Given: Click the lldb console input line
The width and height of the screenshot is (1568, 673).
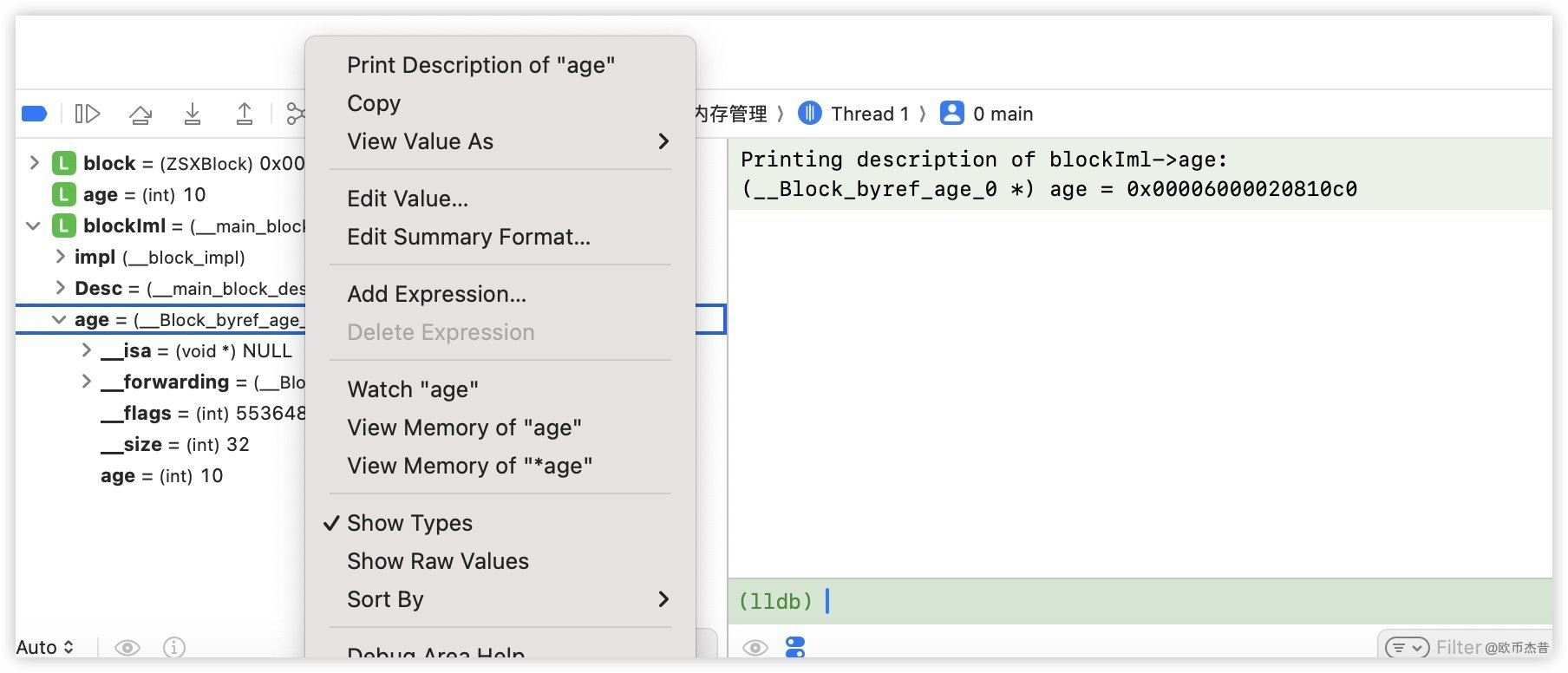Looking at the screenshot, I should 1127,601.
